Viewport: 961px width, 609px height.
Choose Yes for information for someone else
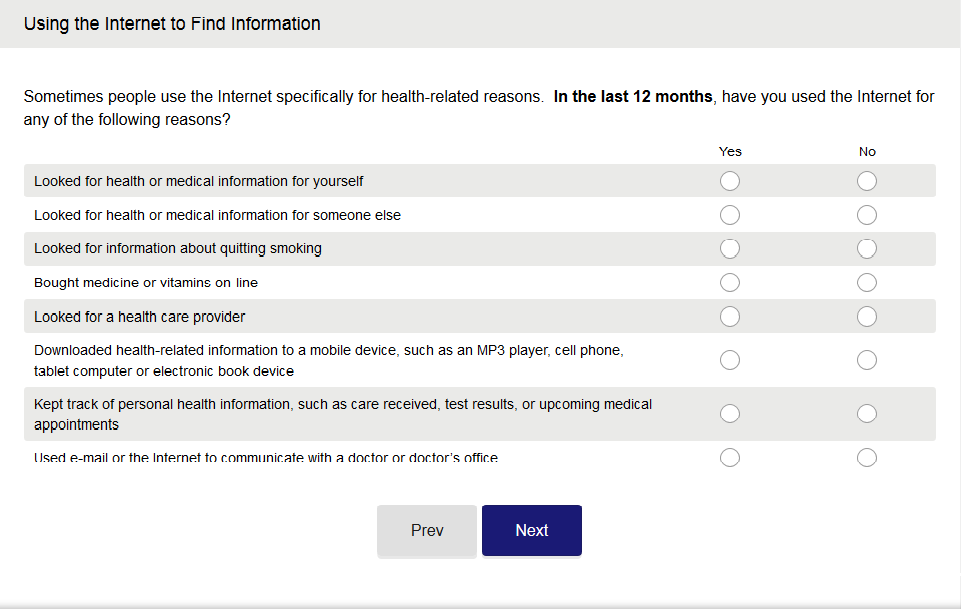[730, 215]
